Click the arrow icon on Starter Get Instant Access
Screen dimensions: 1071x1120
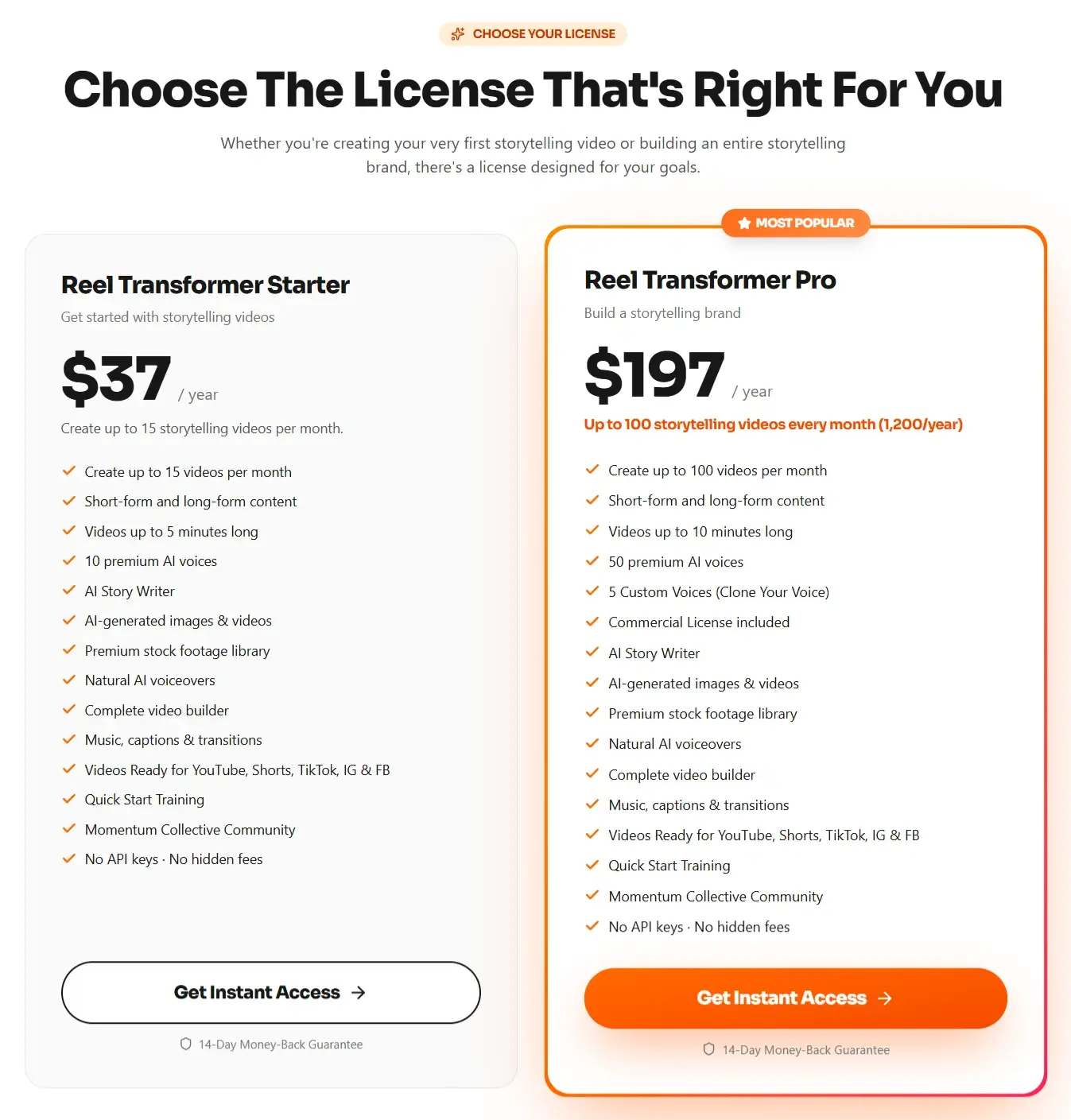[x=359, y=992]
